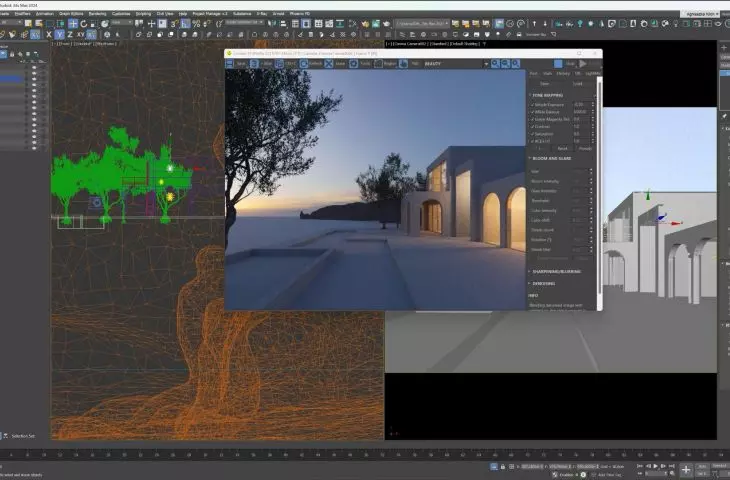730x480 pixels.
Task: Open the workspace selector dropdown at top right
Action: coord(702,14)
